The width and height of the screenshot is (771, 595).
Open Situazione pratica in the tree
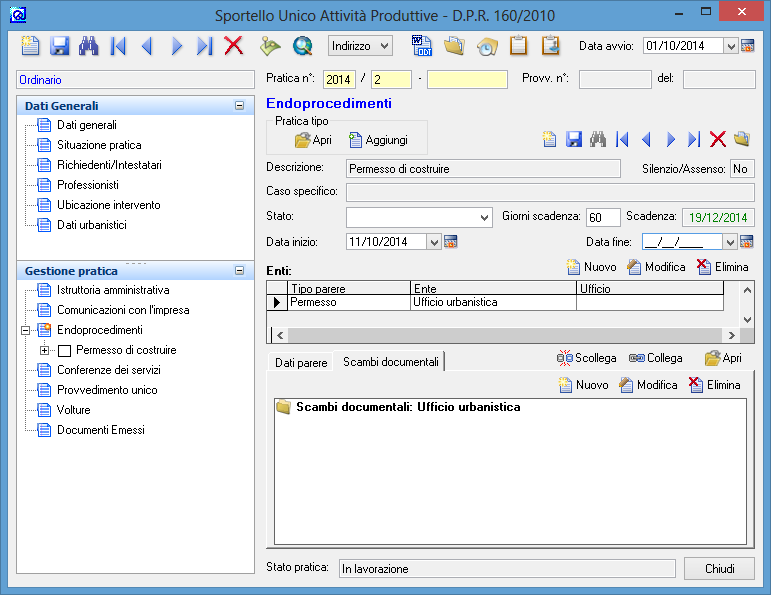(x=99, y=145)
